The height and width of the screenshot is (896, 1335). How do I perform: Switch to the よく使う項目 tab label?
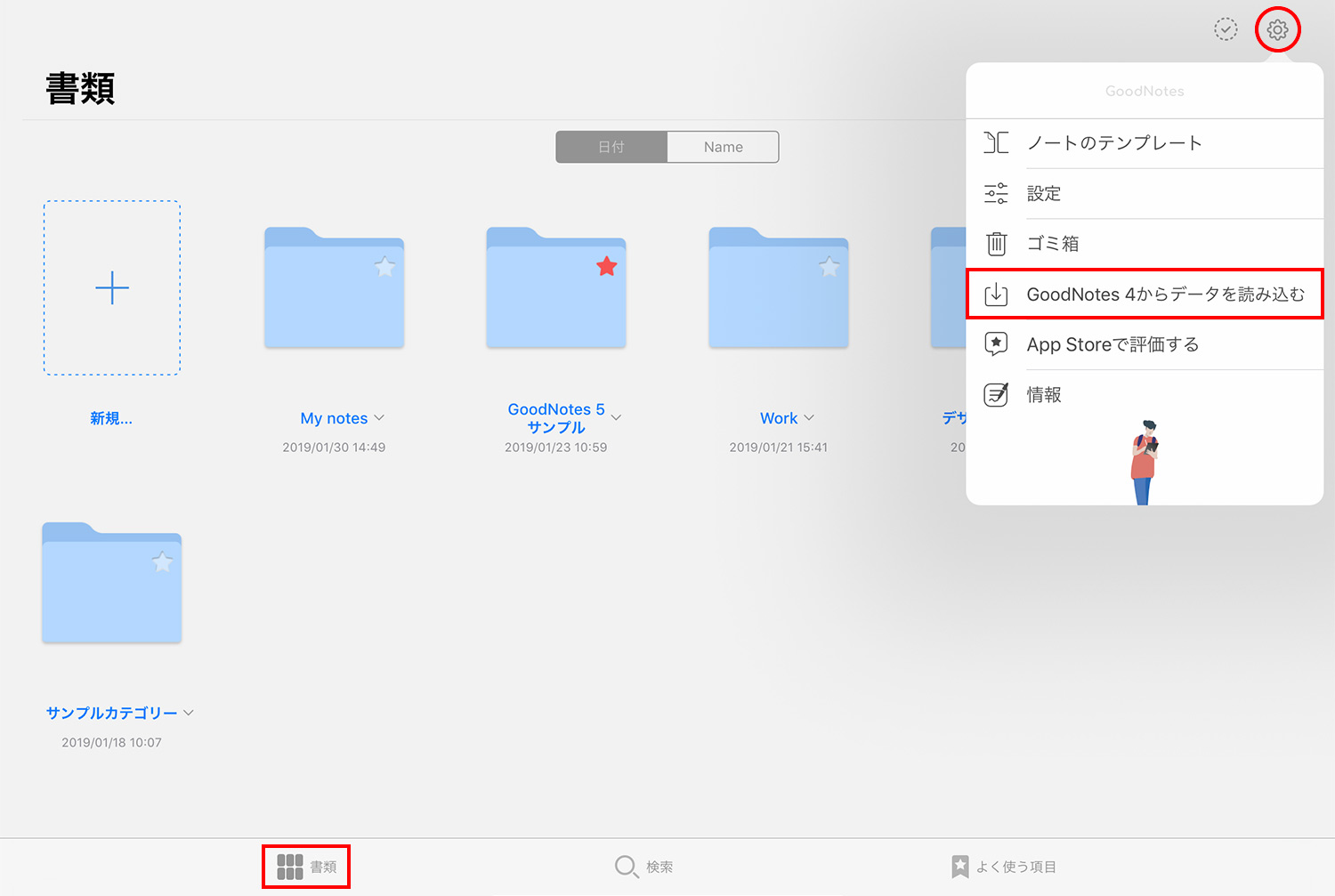(1016, 867)
